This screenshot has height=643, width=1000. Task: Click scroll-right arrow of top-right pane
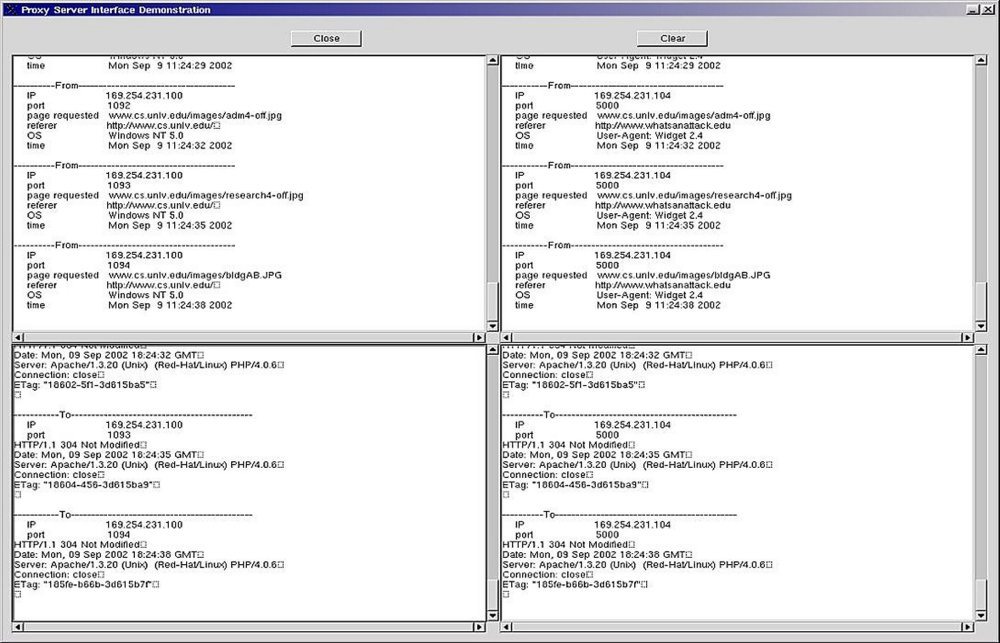[x=967, y=337]
